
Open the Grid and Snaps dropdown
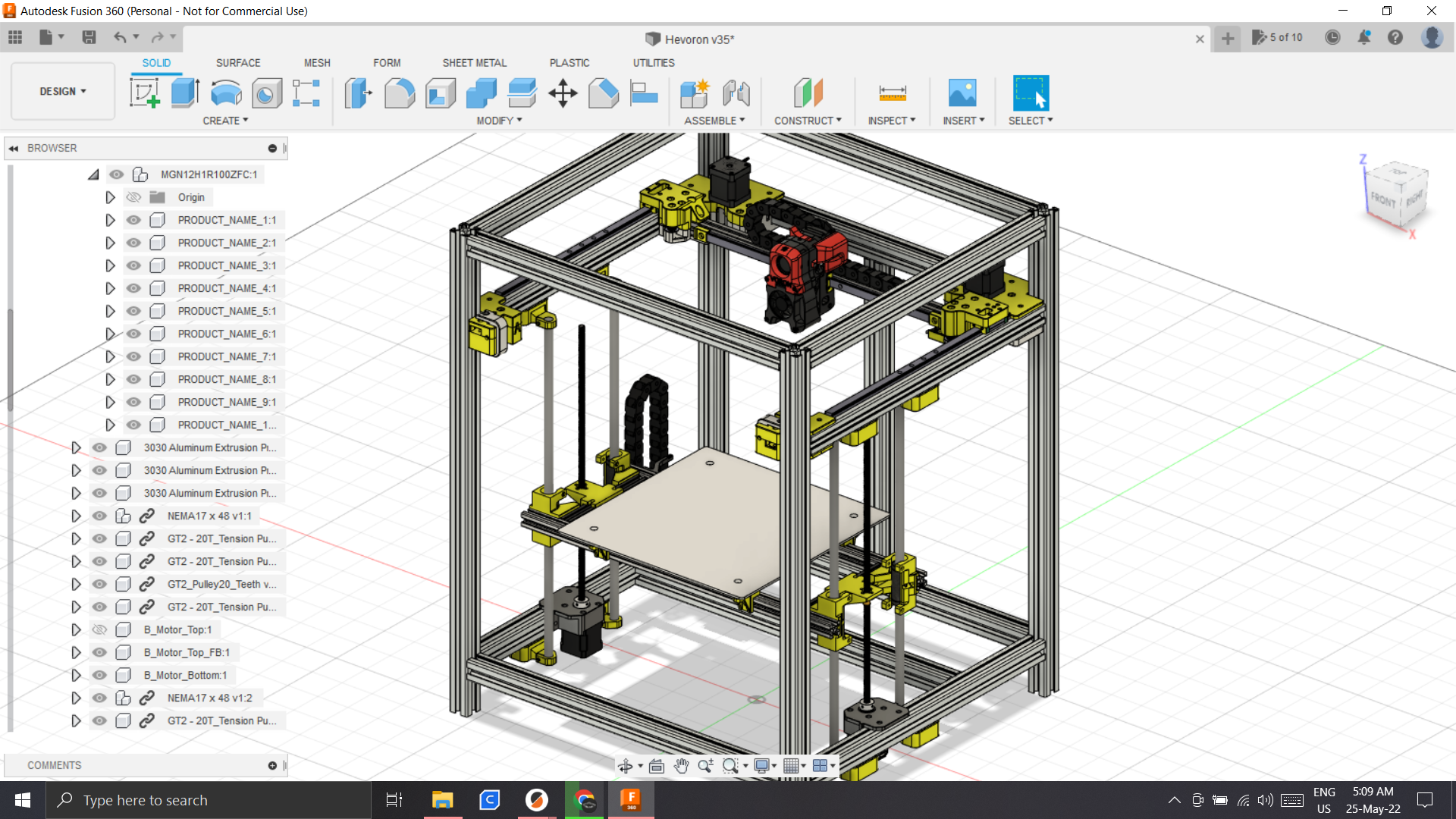(794, 766)
